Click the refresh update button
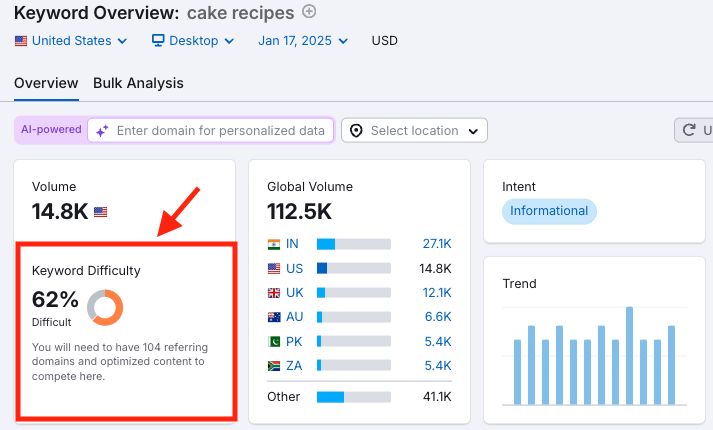The image size is (713, 430). click(693, 130)
